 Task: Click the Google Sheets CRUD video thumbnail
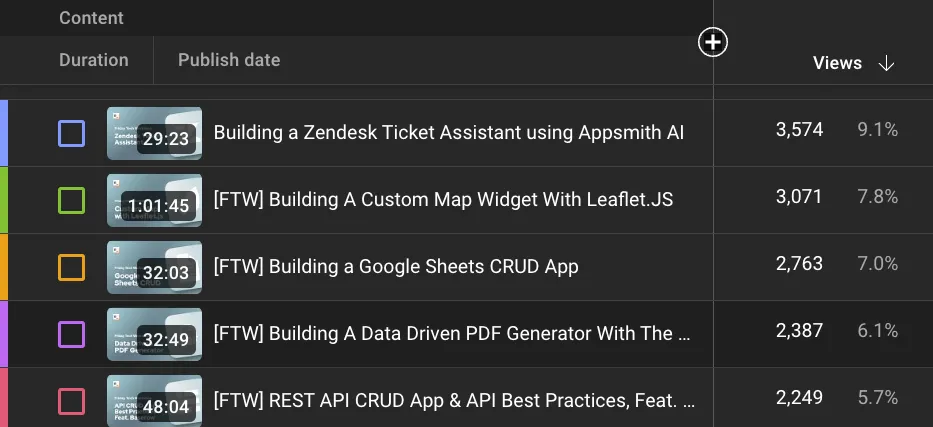click(x=154, y=267)
